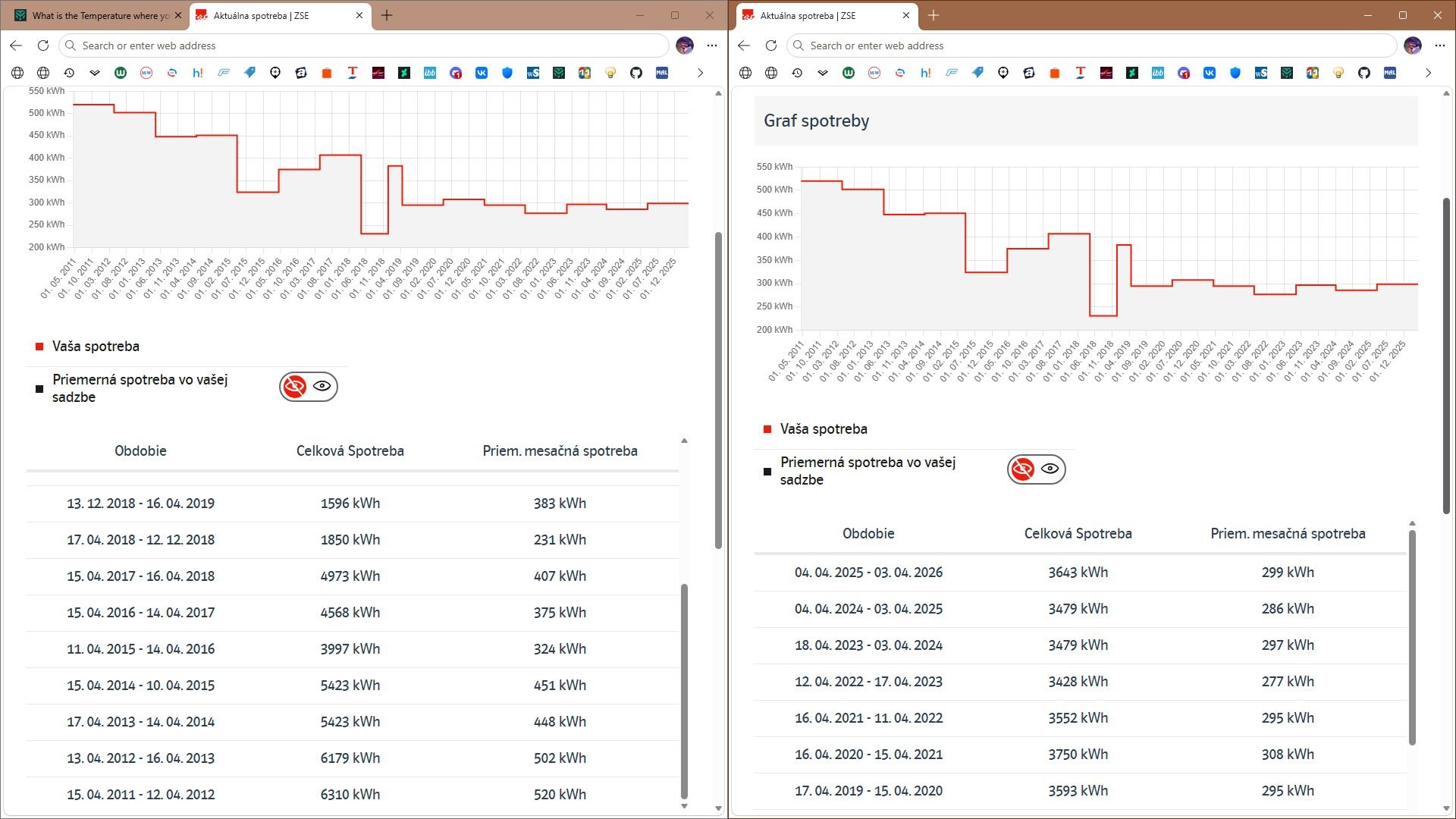Show average consumption with eye toggle right window

(1050, 469)
